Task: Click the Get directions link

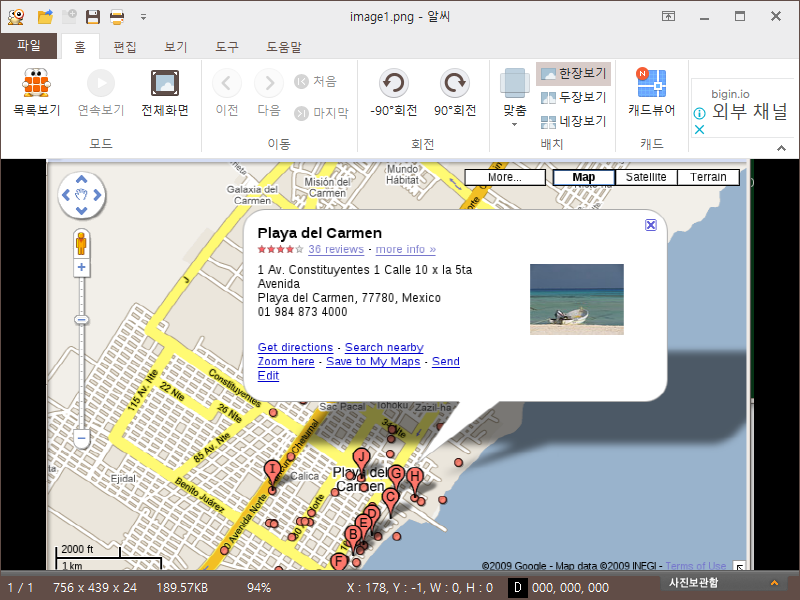Action: 295,347
